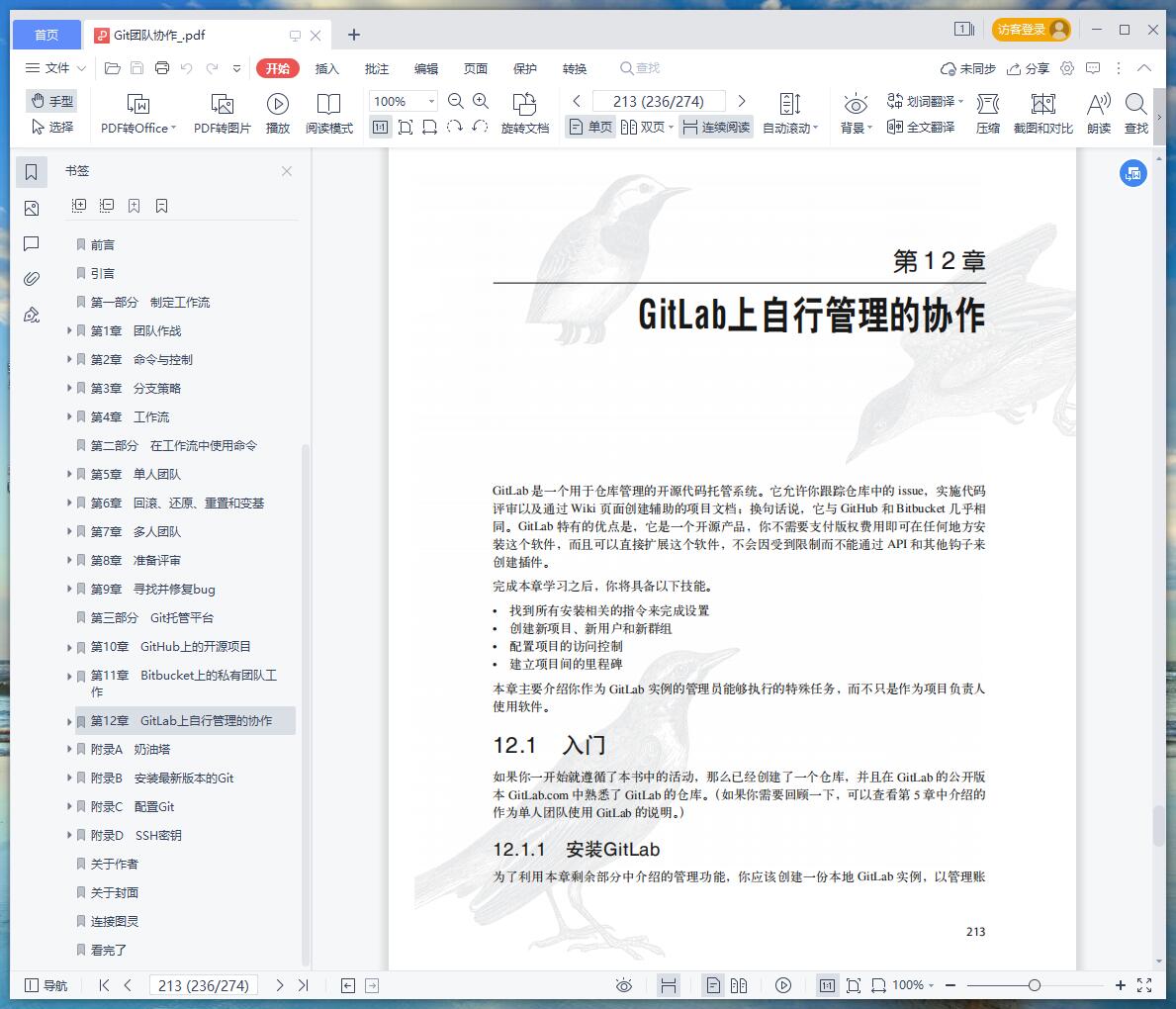The width and height of the screenshot is (1176, 1009).
Task: Jump to first page in status bar
Action: click(x=104, y=985)
